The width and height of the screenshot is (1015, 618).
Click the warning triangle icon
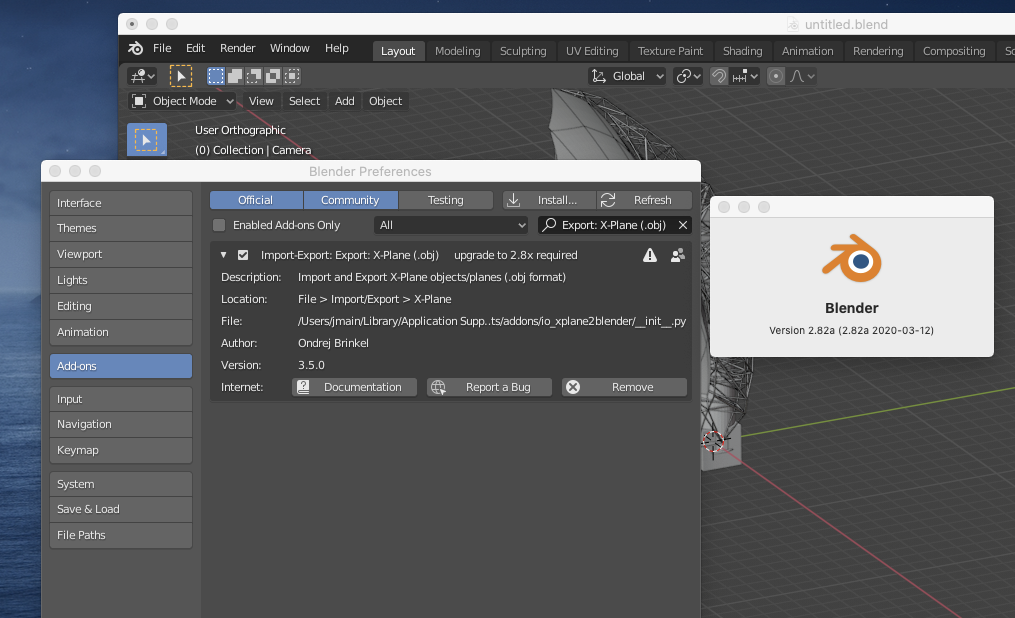click(x=650, y=256)
